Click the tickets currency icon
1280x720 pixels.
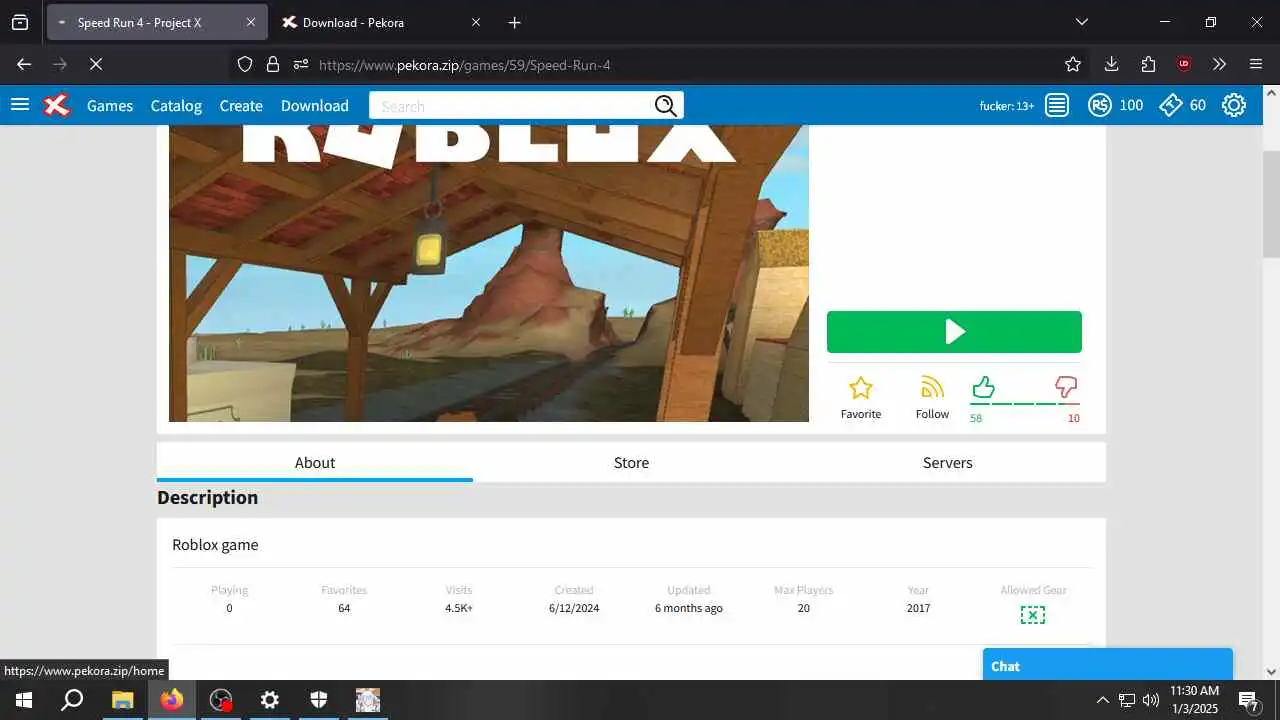click(x=1171, y=105)
